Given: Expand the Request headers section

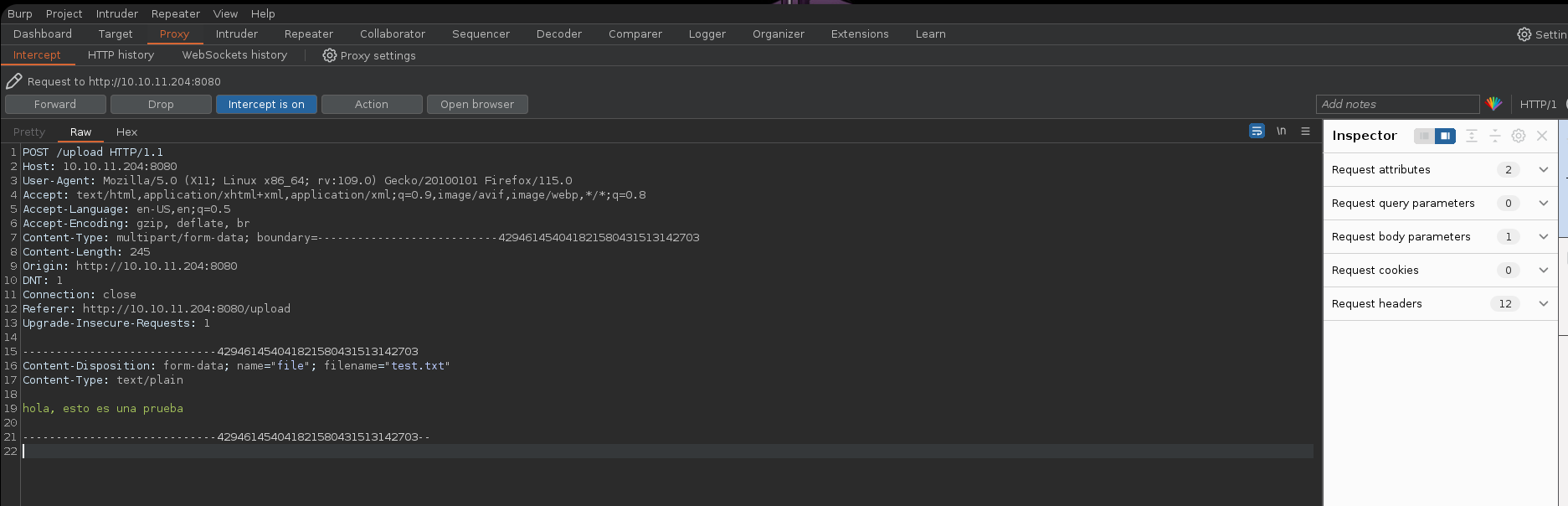Looking at the screenshot, I should pos(1543,303).
